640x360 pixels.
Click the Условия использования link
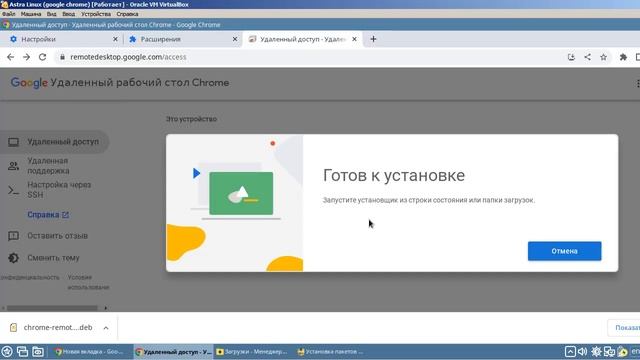click(x=88, y=282)
